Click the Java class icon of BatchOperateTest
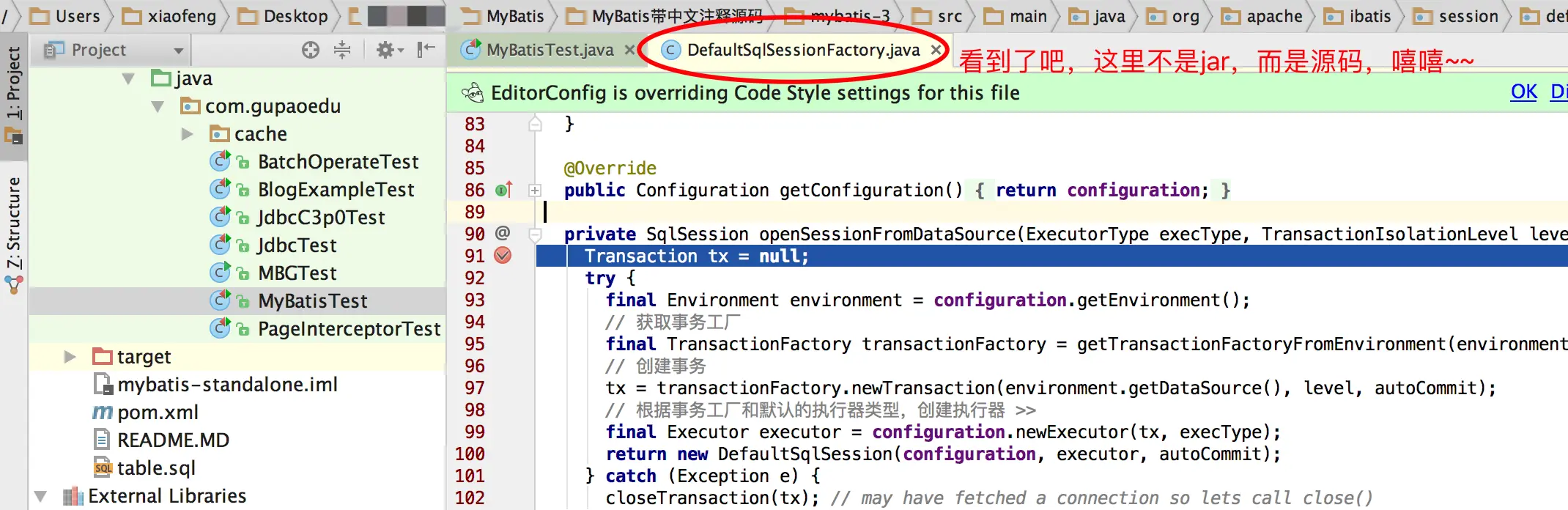The width and height of the screenshot is (1568, 510). [220, 161]
